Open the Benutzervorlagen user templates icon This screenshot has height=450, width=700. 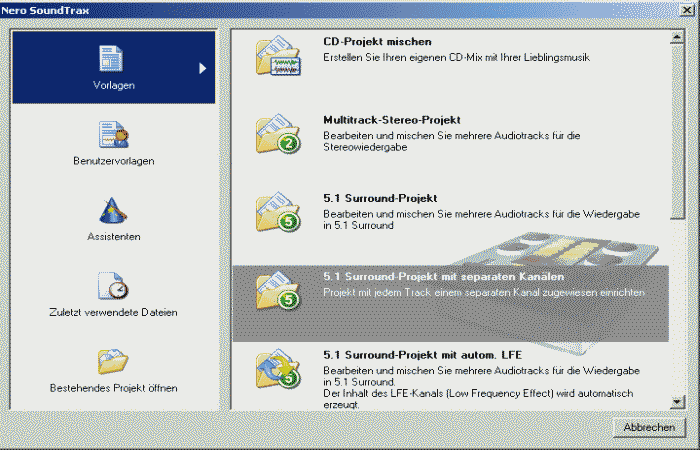click(112, 135)
